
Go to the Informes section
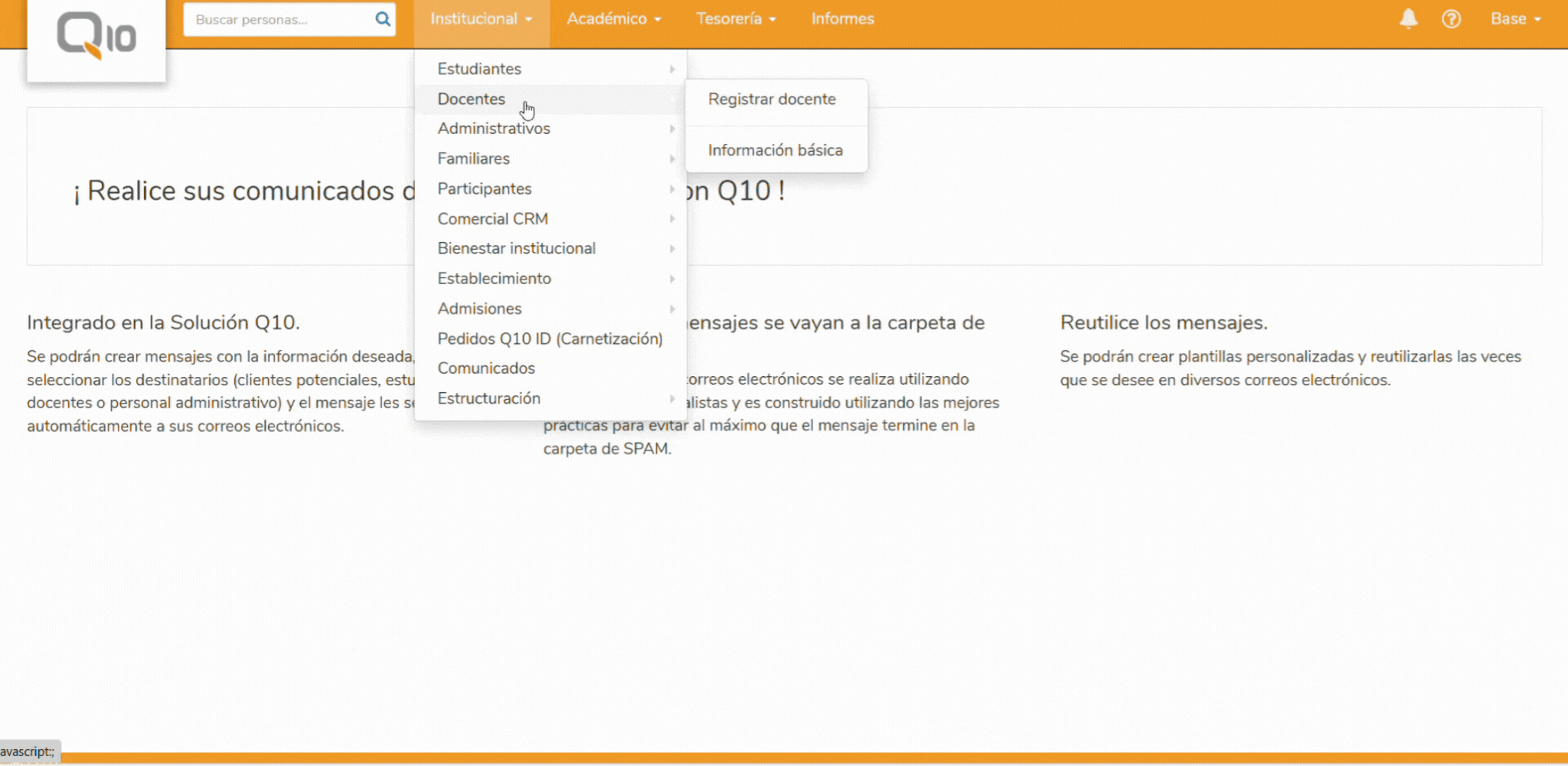pyautogui.click(x=842, y=19)
